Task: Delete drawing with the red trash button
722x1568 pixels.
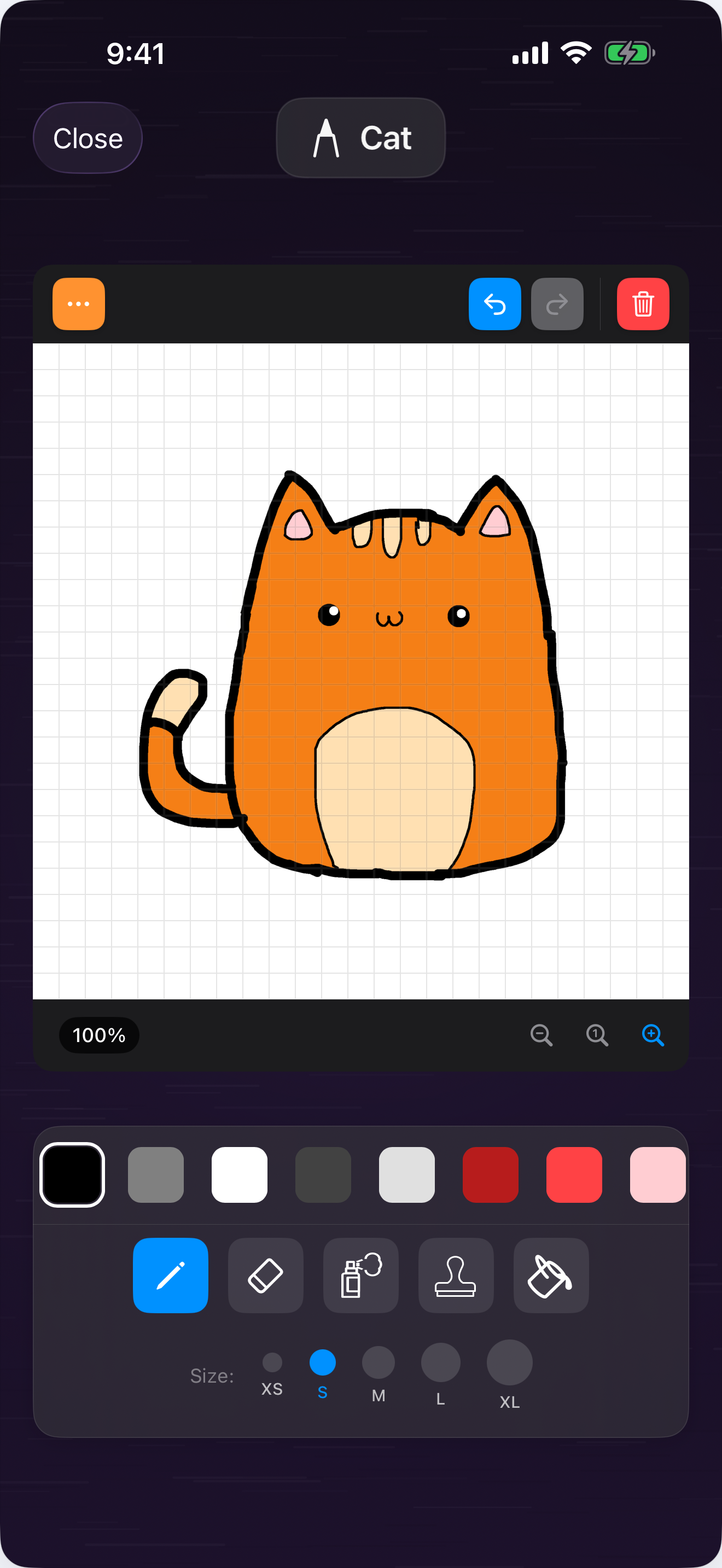Action: click(x=643, y=304)
